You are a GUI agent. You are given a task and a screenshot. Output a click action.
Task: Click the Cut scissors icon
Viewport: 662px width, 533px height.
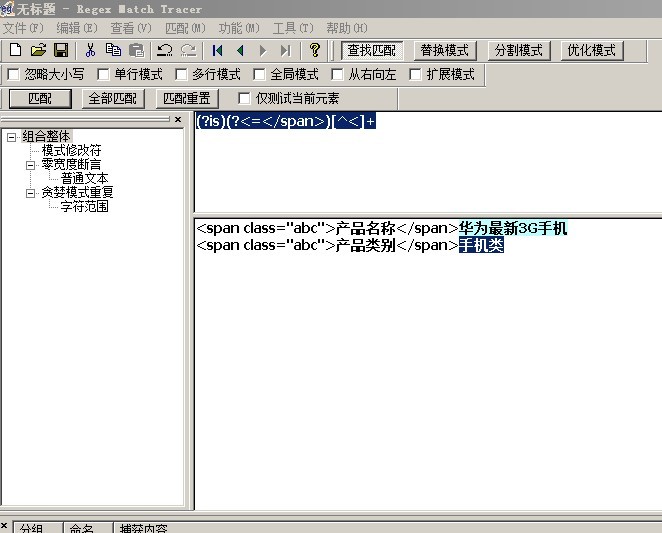coord(90,50)
